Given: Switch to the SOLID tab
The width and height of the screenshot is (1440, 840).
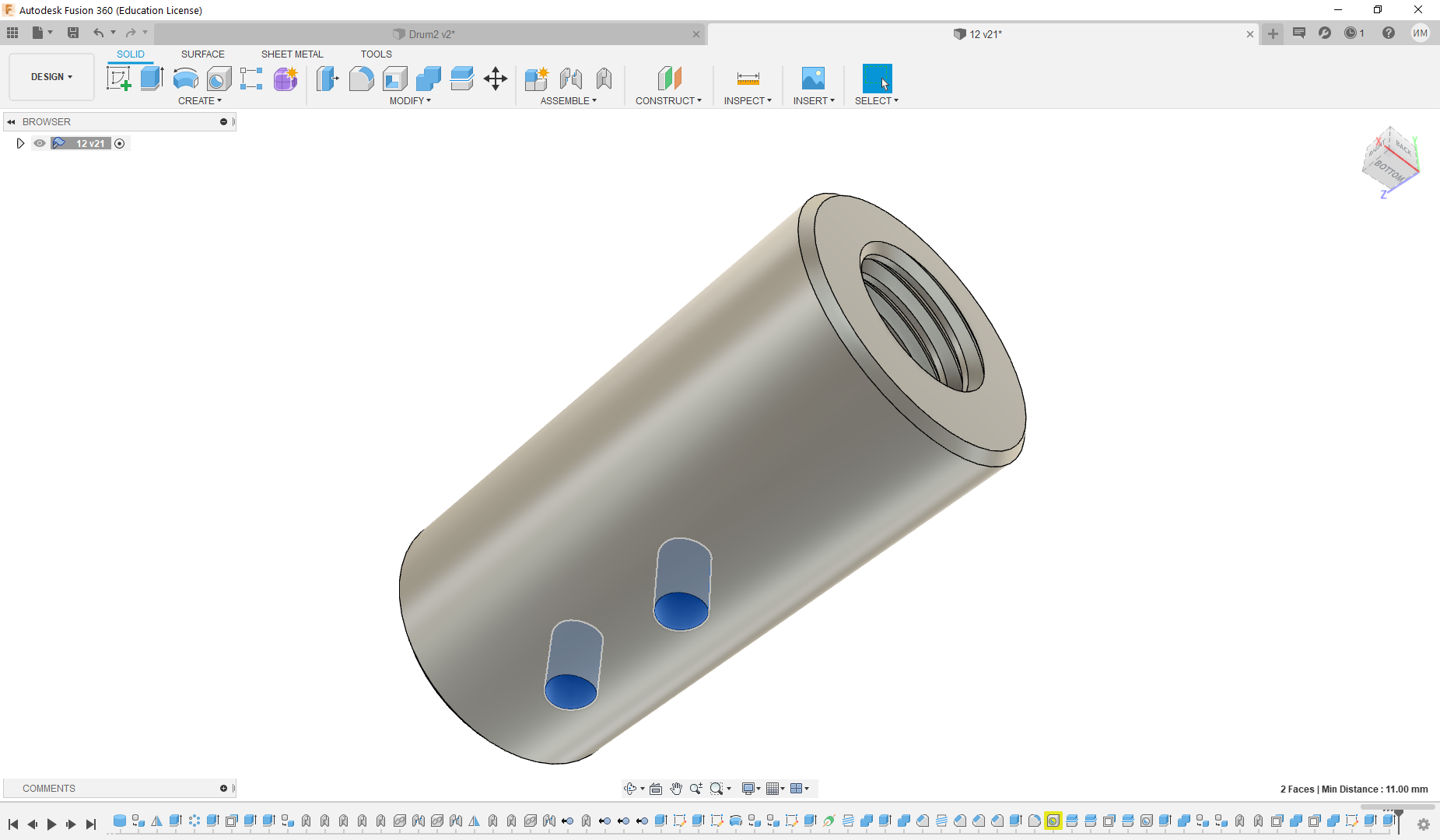Looking at the screenshot, I should tap(131, 54).
